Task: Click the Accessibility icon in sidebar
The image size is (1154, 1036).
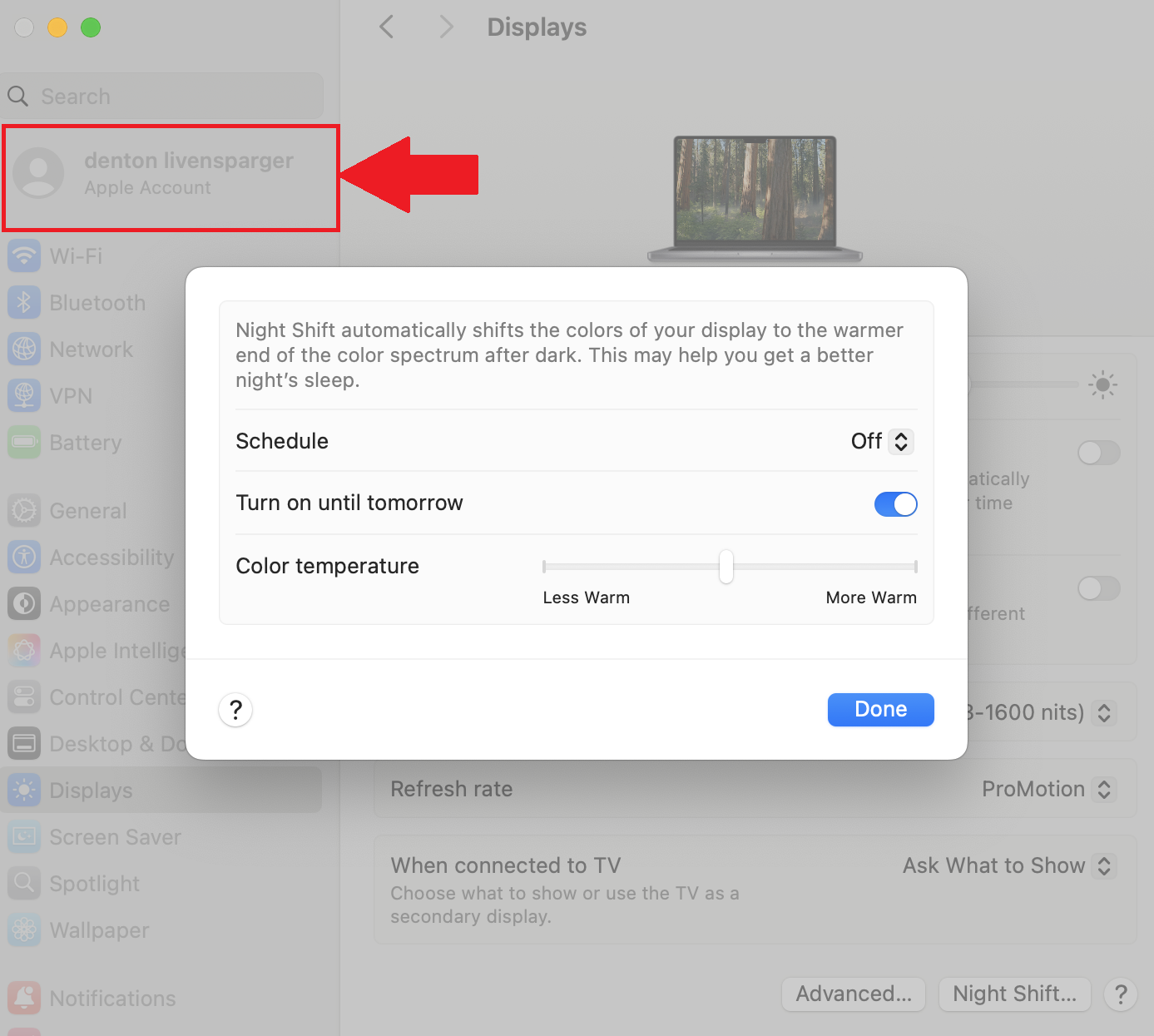Action: point(24,557)
